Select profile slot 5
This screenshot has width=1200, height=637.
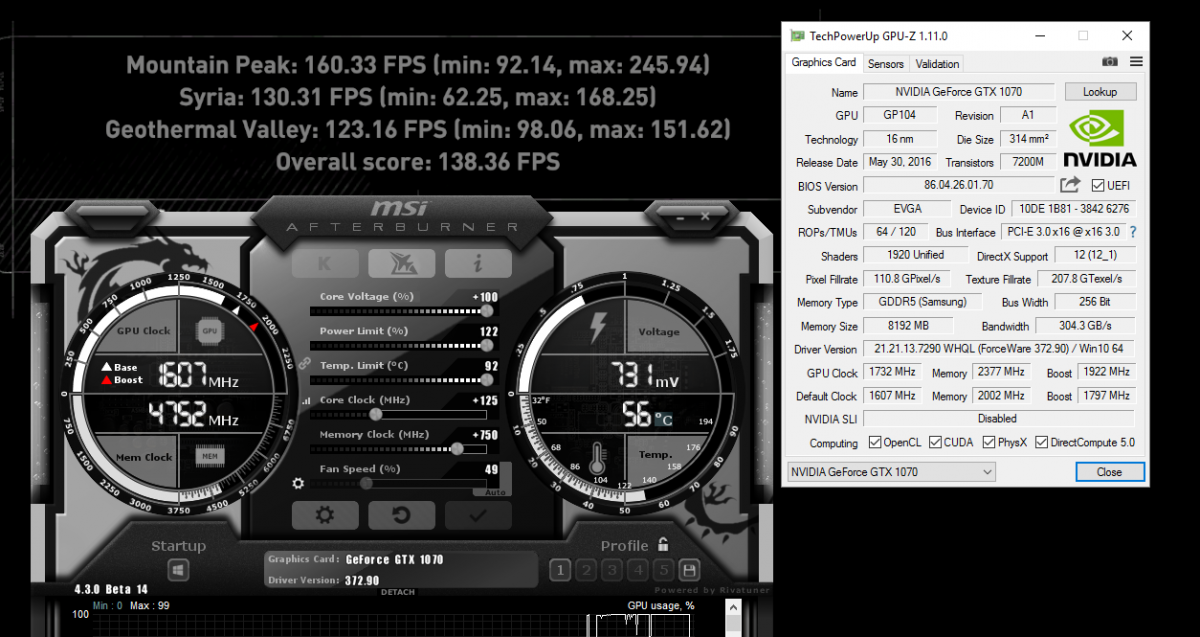(x=663, y=570)
